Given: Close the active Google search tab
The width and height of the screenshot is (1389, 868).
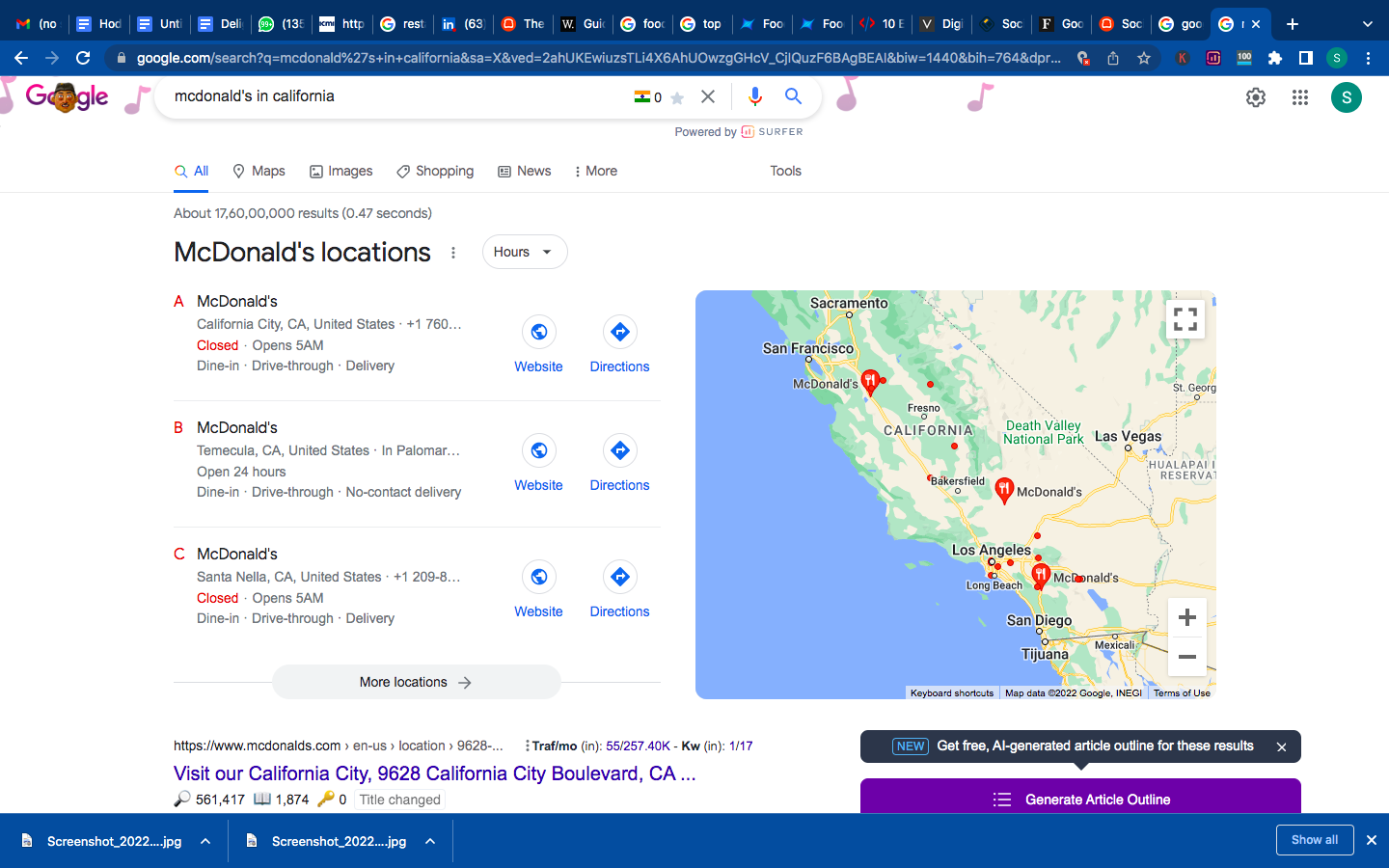Looking at the screenshot, I should click(1256, 24).
